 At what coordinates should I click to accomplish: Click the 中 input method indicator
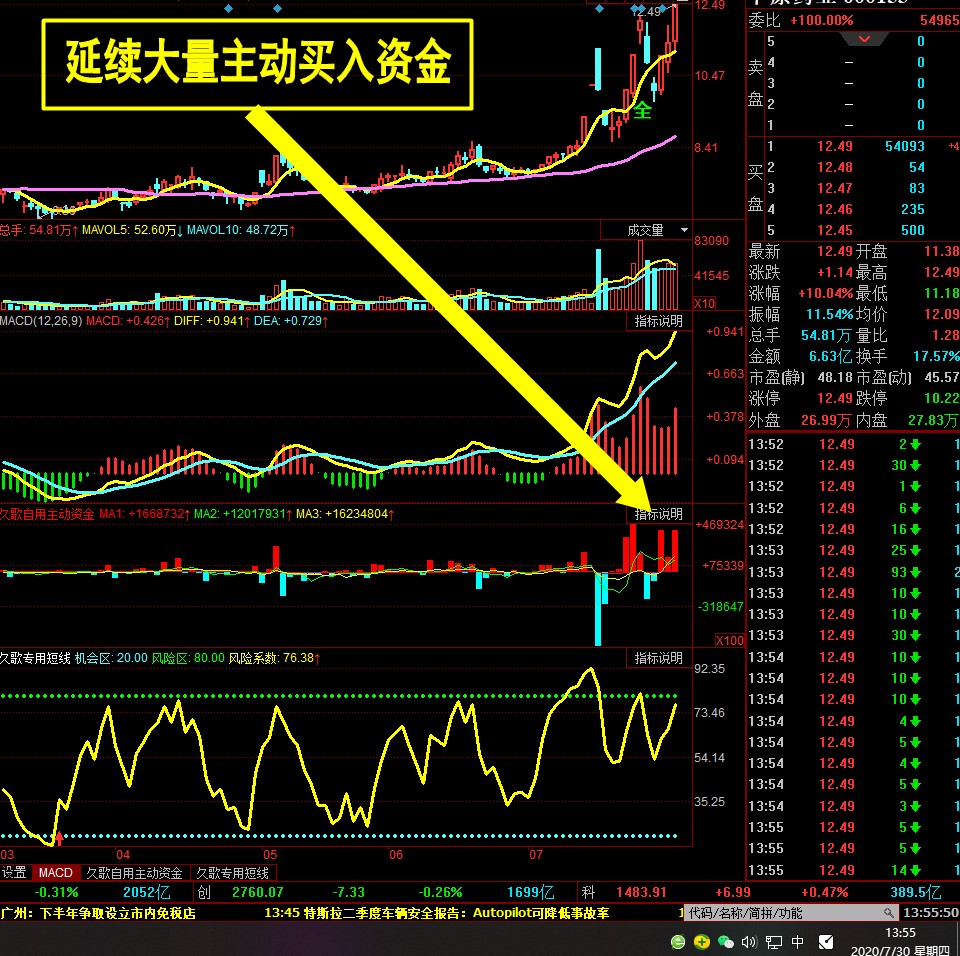click(798, 940)
